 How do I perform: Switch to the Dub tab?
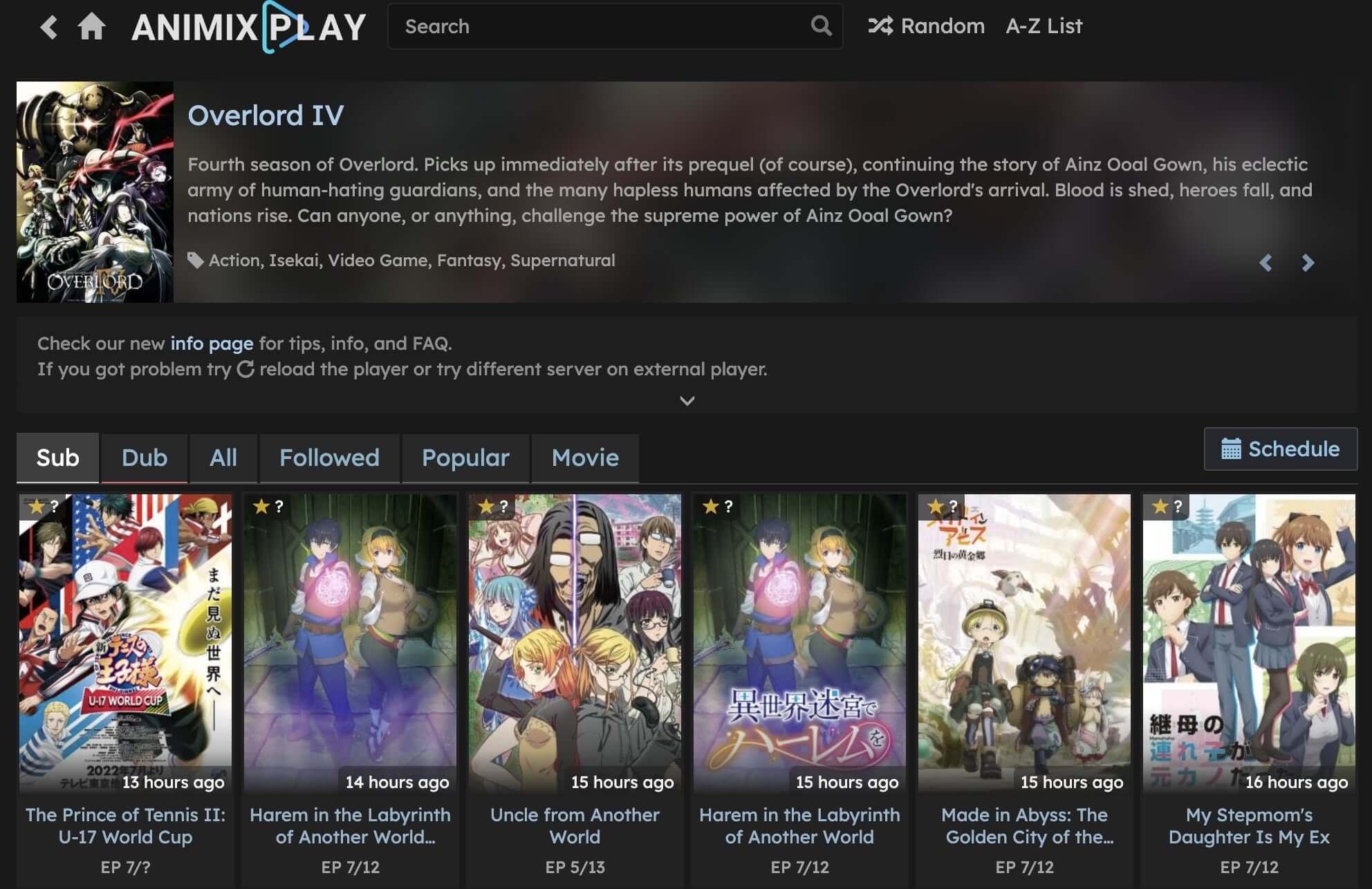click(144, 458)
